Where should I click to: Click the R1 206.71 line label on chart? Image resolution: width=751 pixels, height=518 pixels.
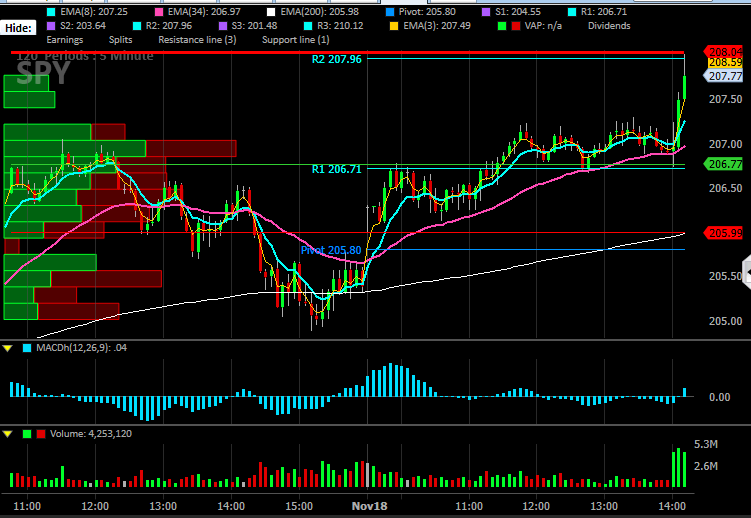tap(337, 169)
